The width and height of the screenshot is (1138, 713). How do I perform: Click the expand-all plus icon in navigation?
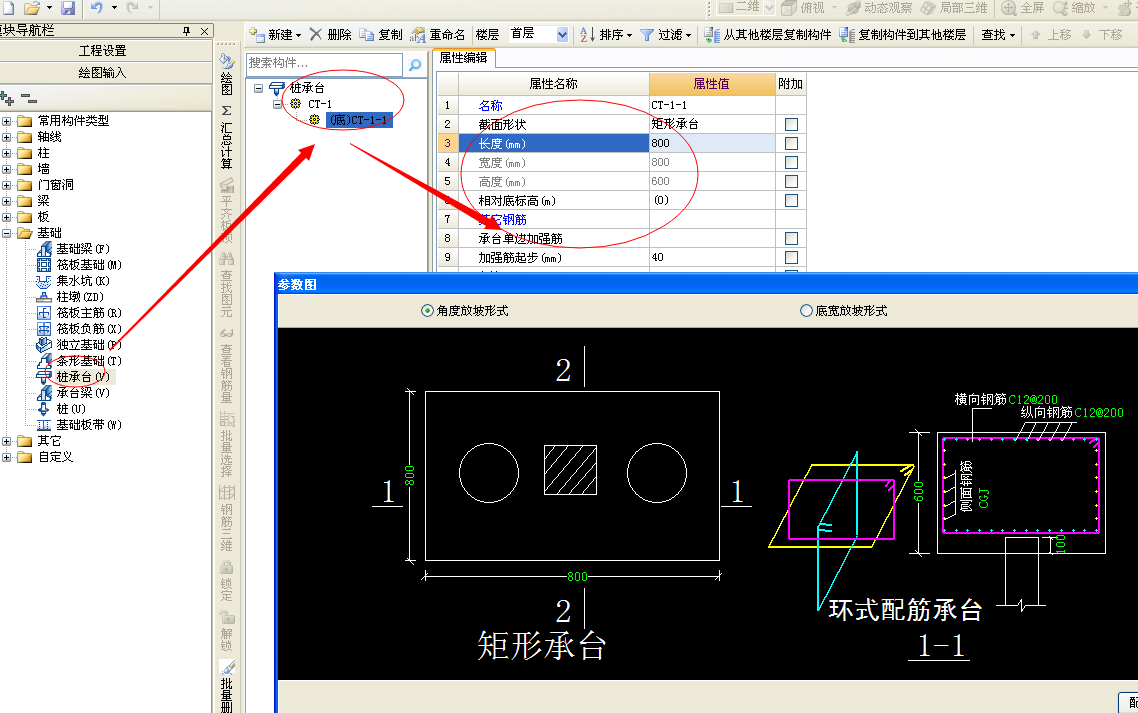click(x=7, y=98)
